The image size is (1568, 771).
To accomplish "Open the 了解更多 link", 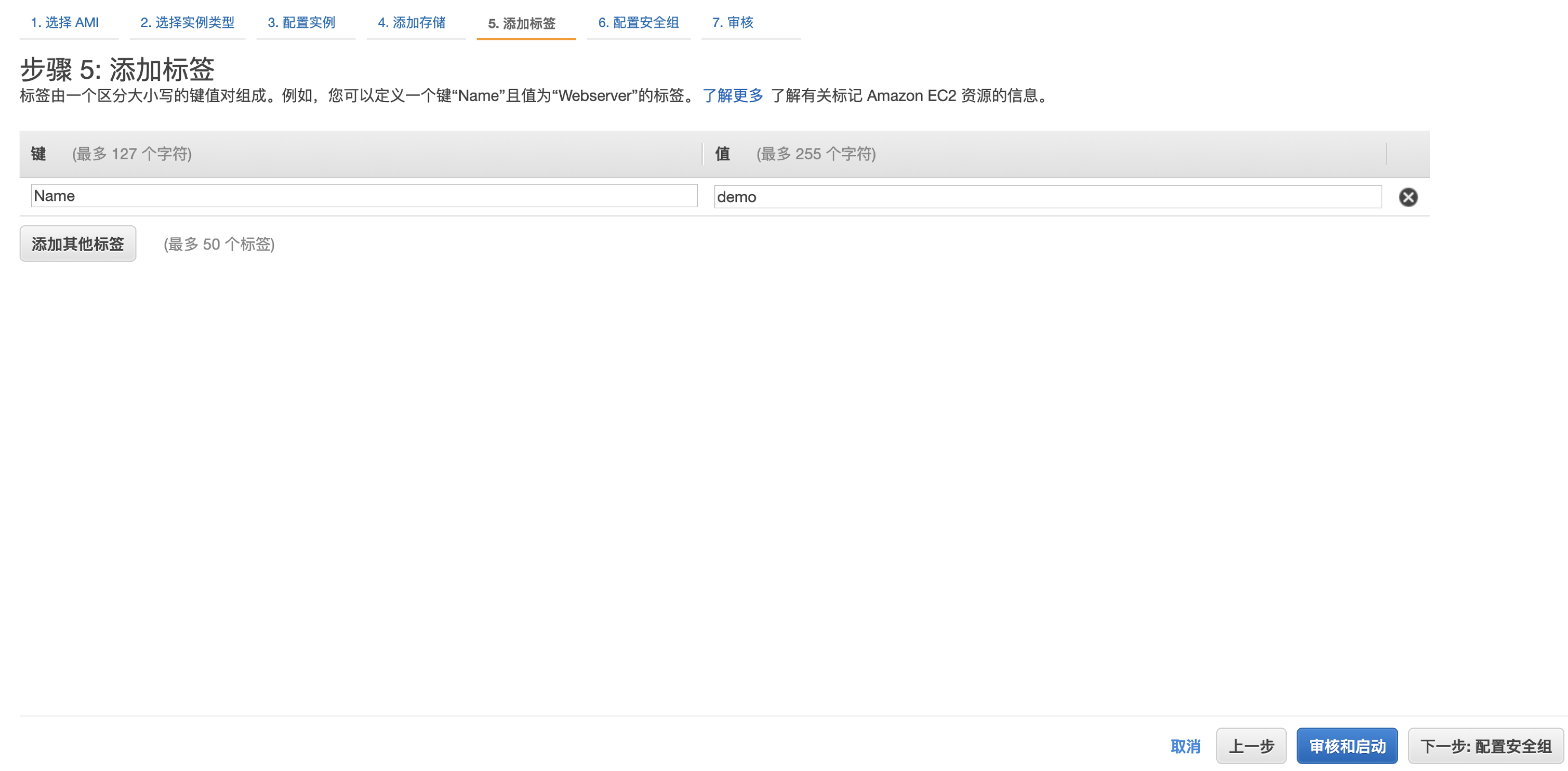I will [x=732, y=96].
